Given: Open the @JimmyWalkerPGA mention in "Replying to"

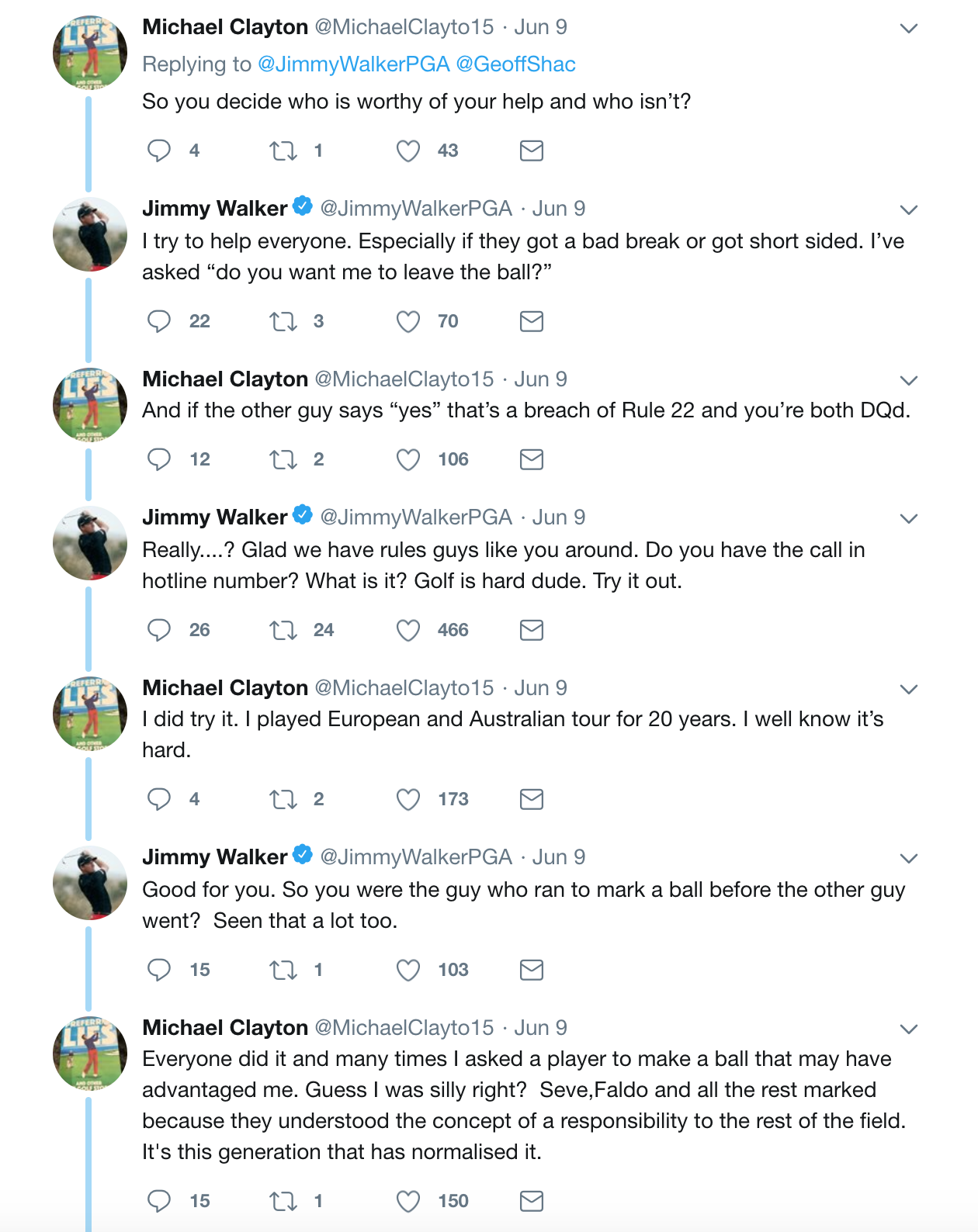Looking at the screenshot, I should 353,64.
